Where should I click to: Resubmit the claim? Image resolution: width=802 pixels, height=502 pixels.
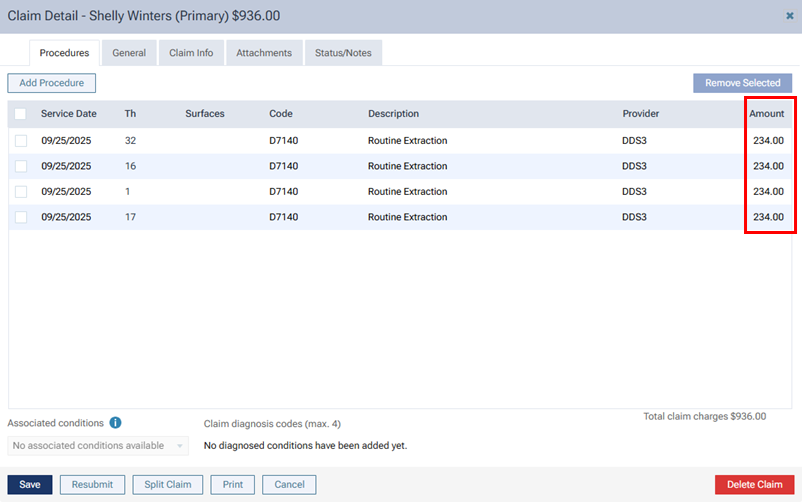click(x=92, y=485)
